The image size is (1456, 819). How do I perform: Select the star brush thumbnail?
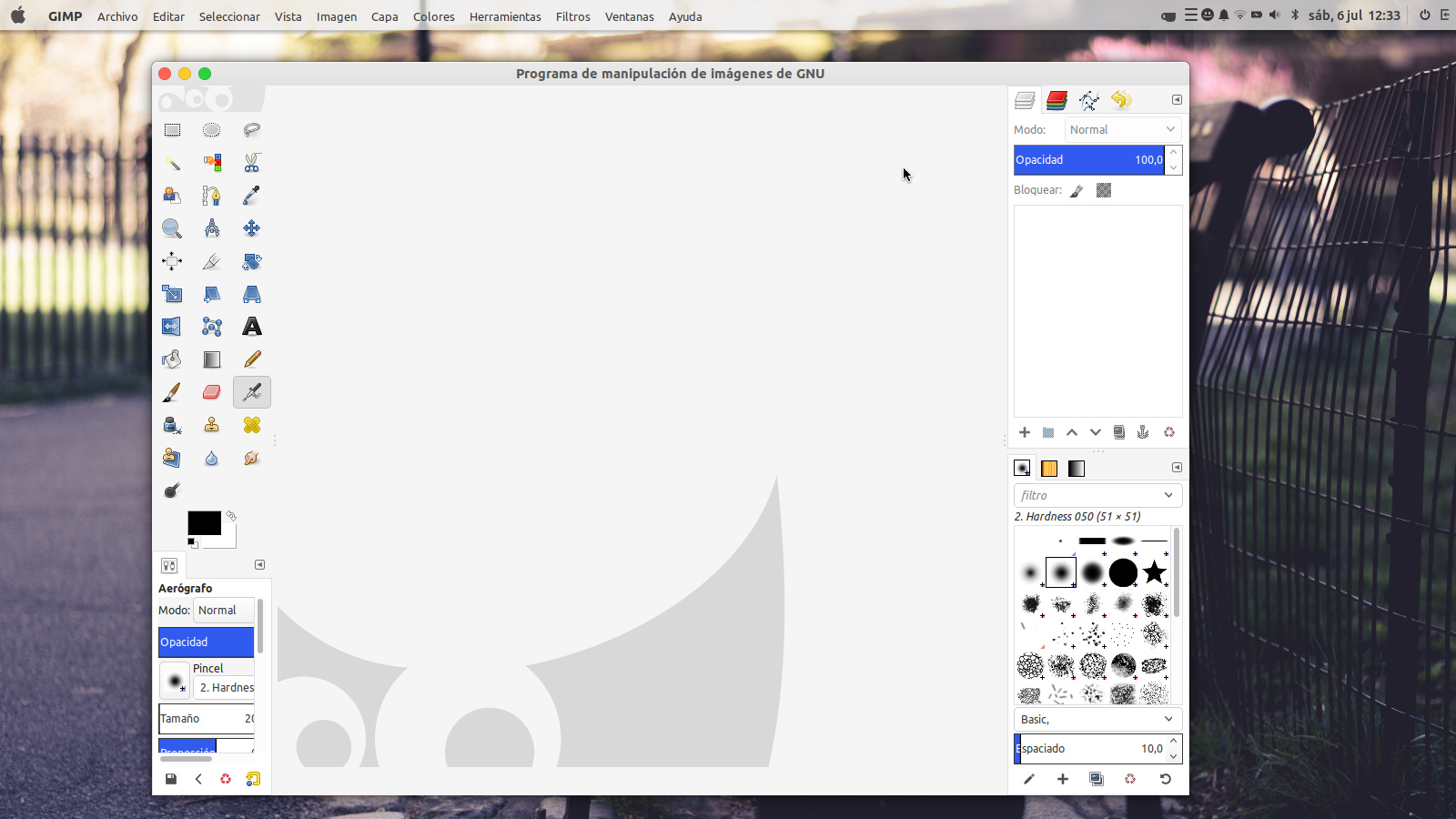1154,572
